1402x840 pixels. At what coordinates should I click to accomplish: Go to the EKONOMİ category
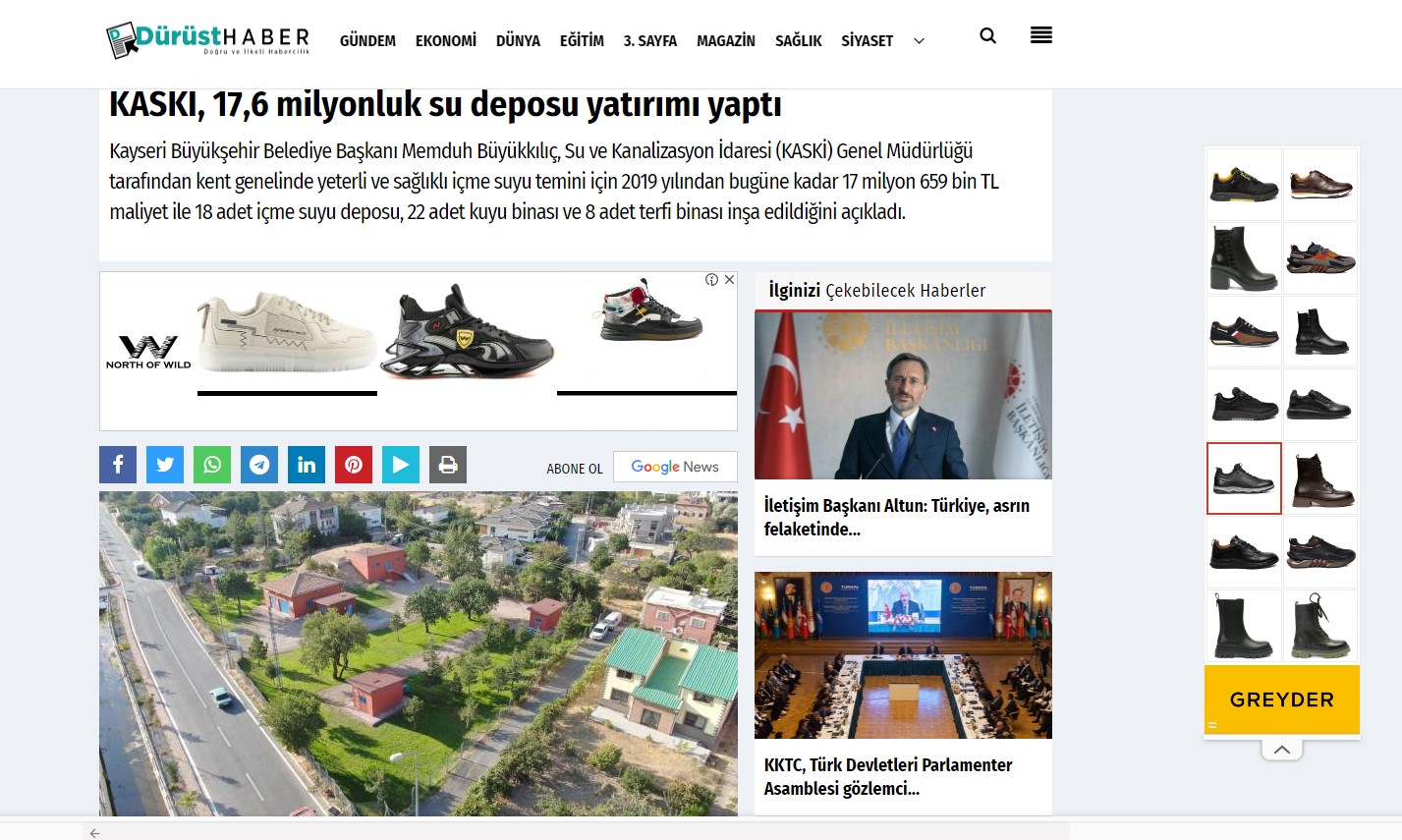click(446, 41)
